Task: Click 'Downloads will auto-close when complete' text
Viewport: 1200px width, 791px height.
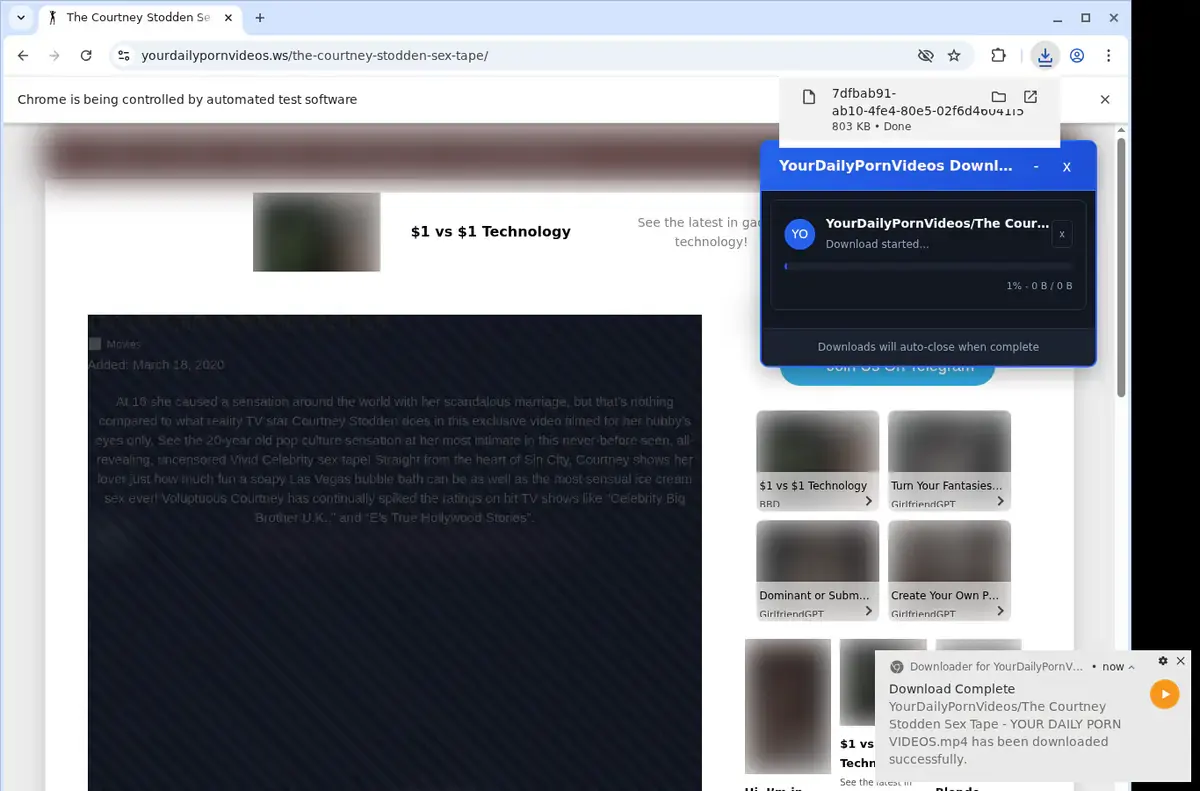Action: coord(928,347)
